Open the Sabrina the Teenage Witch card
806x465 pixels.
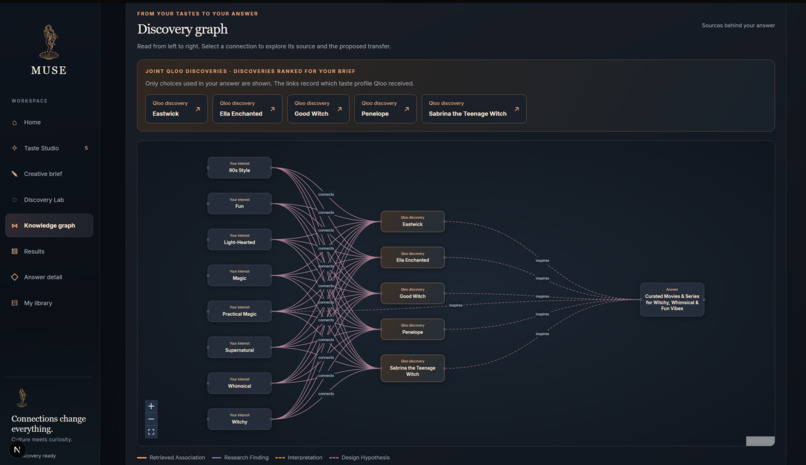(474, 108)
